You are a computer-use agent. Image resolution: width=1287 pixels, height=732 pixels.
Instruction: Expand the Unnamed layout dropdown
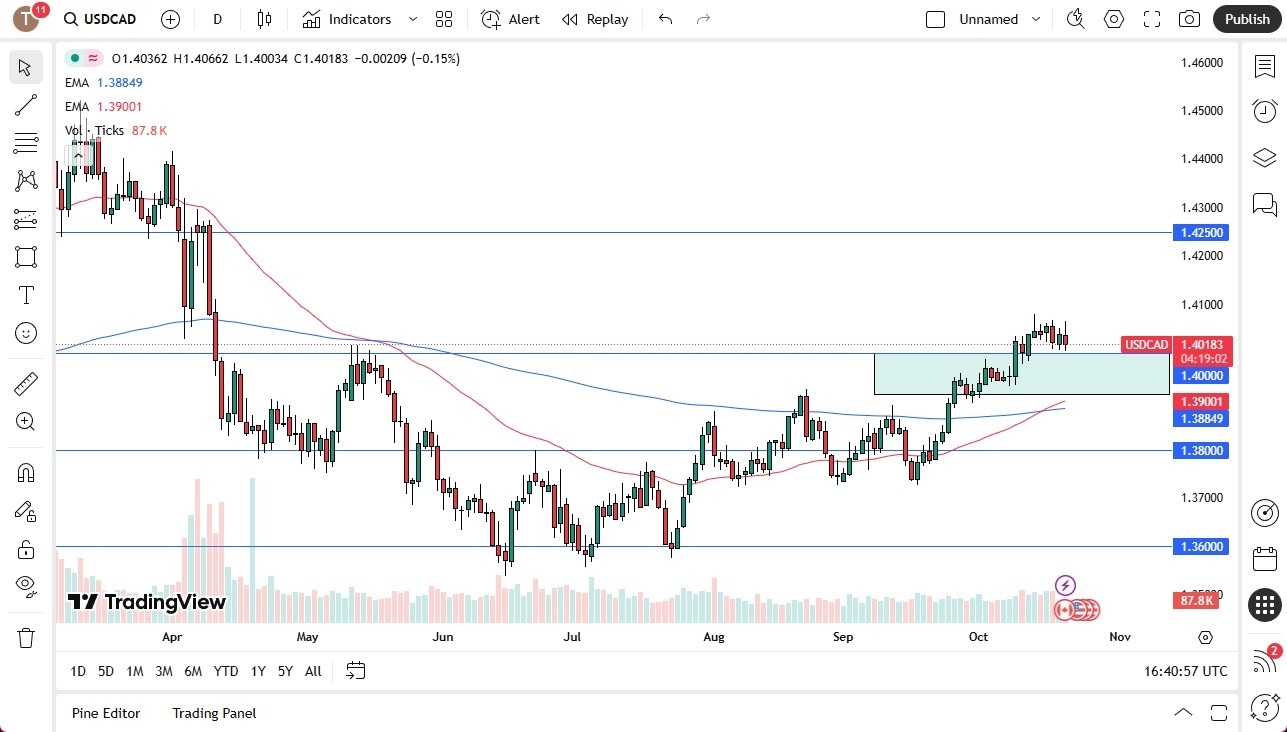1036,19
